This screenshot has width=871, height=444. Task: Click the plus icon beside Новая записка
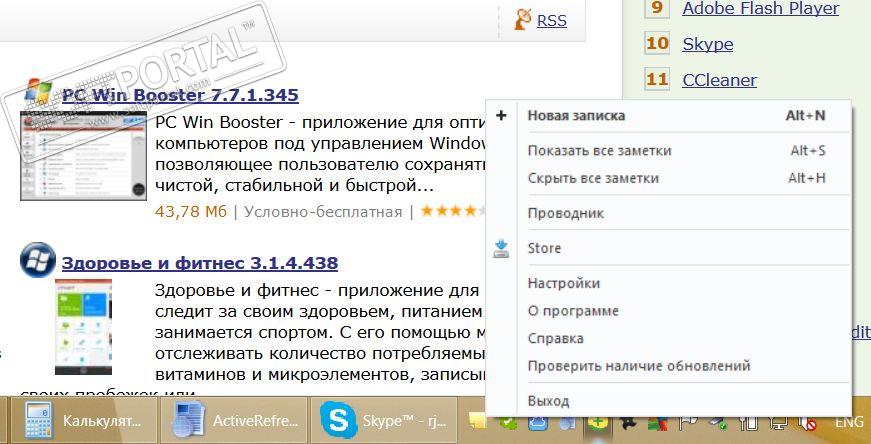501,116
